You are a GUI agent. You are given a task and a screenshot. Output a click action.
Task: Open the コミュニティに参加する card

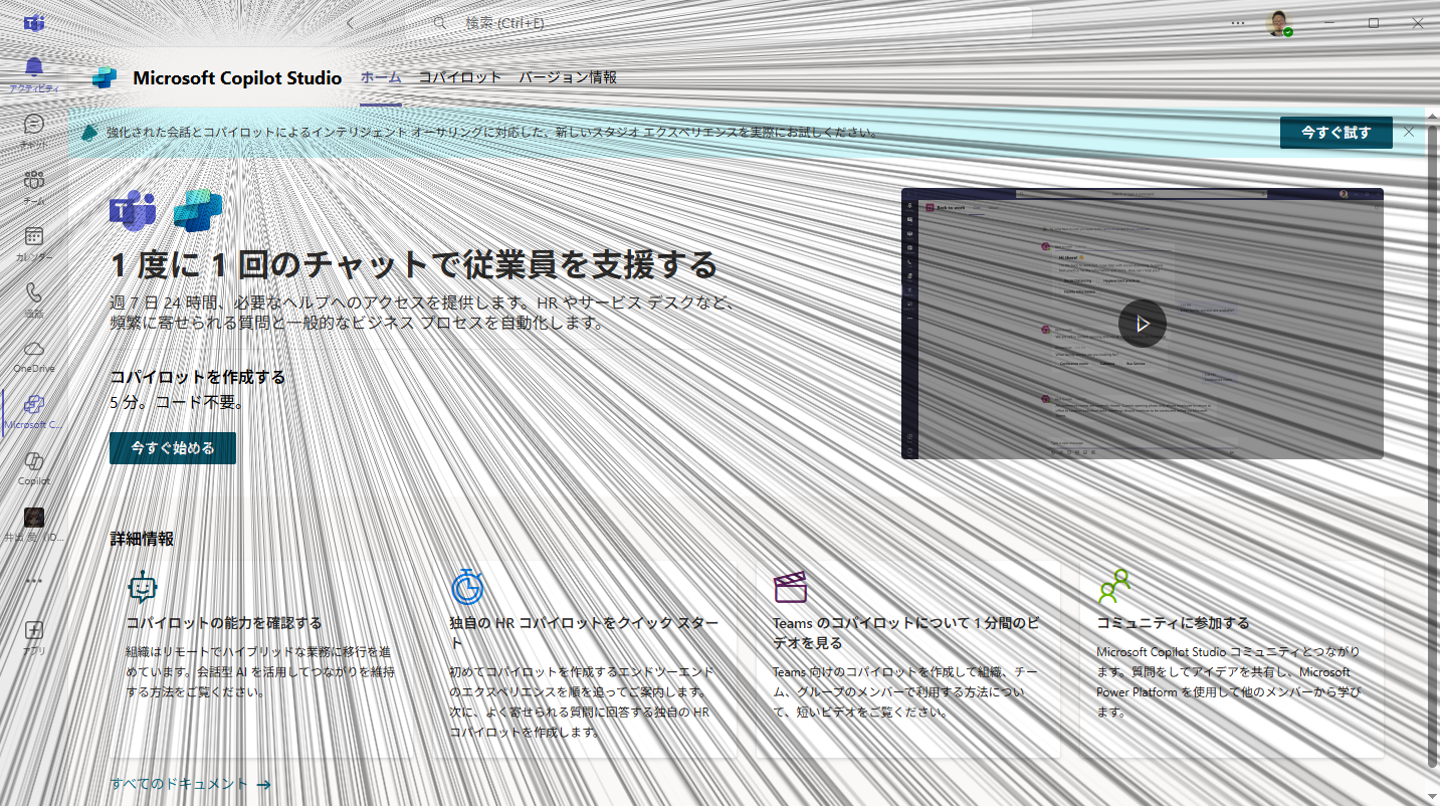coord(1172,623)
